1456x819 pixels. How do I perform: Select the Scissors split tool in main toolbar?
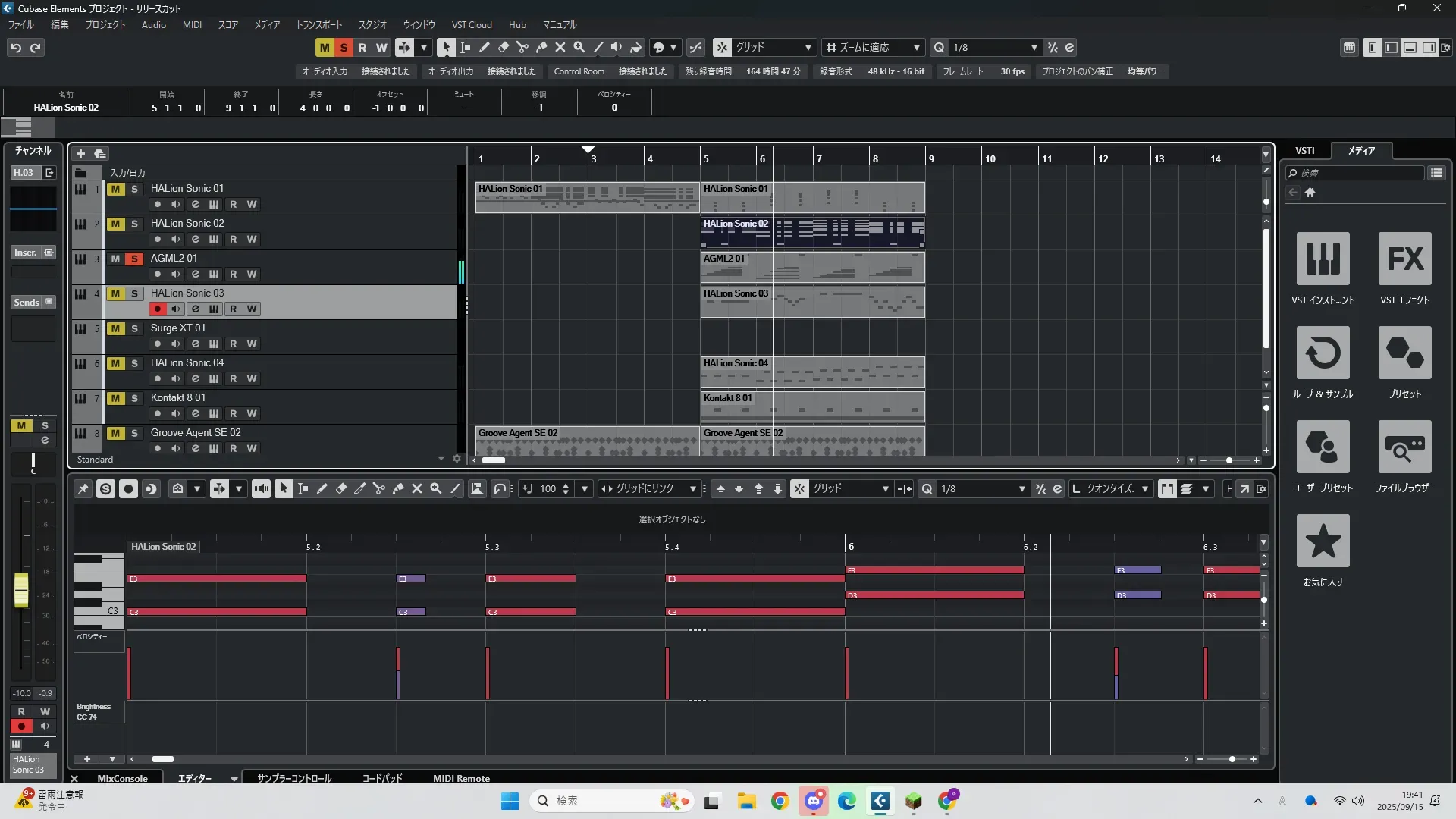click(x=522, y=47)
